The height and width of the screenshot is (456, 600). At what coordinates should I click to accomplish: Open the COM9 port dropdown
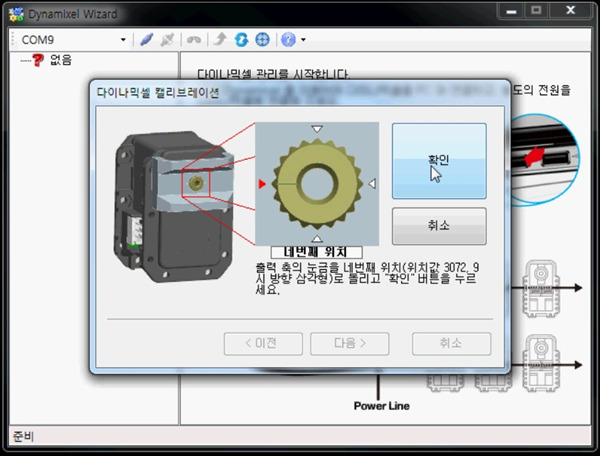tap(123, 40)
